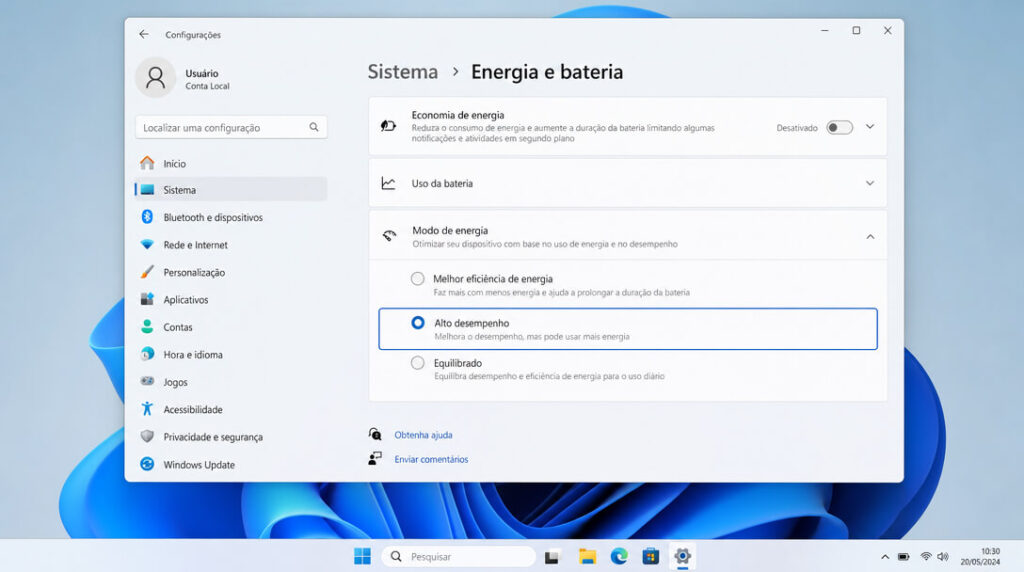Viewport: 1024px width, 572px height.
Task: Open Bluetooth e dispositivos settings
Action: pyautogui.click(x=231, y=217)
